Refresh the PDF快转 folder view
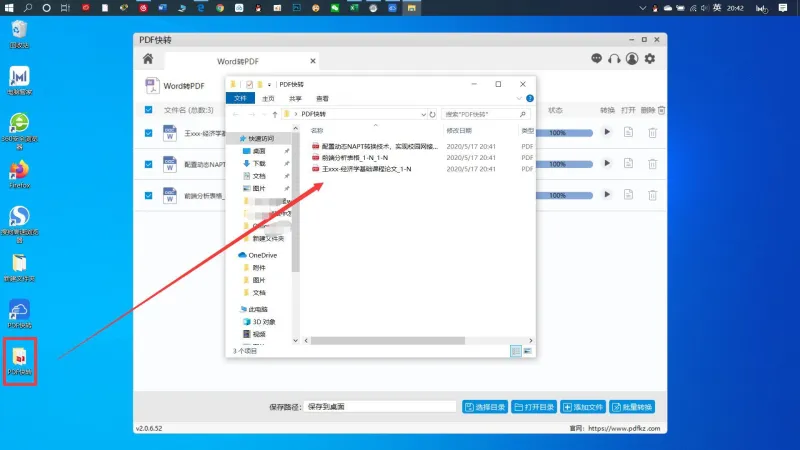The width and height of the screenshot is (800, 450). [433, 114]
